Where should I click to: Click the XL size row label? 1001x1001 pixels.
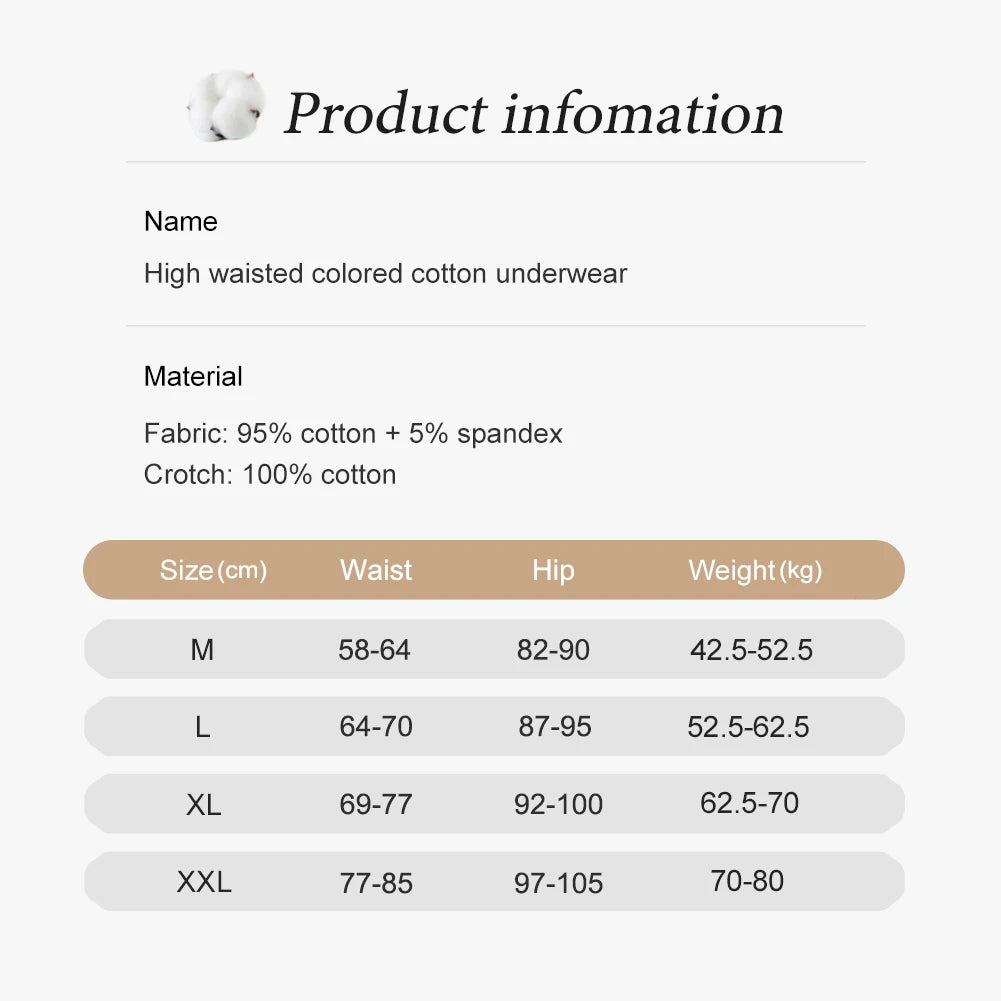pyautogui.click(x=203, y=804)
